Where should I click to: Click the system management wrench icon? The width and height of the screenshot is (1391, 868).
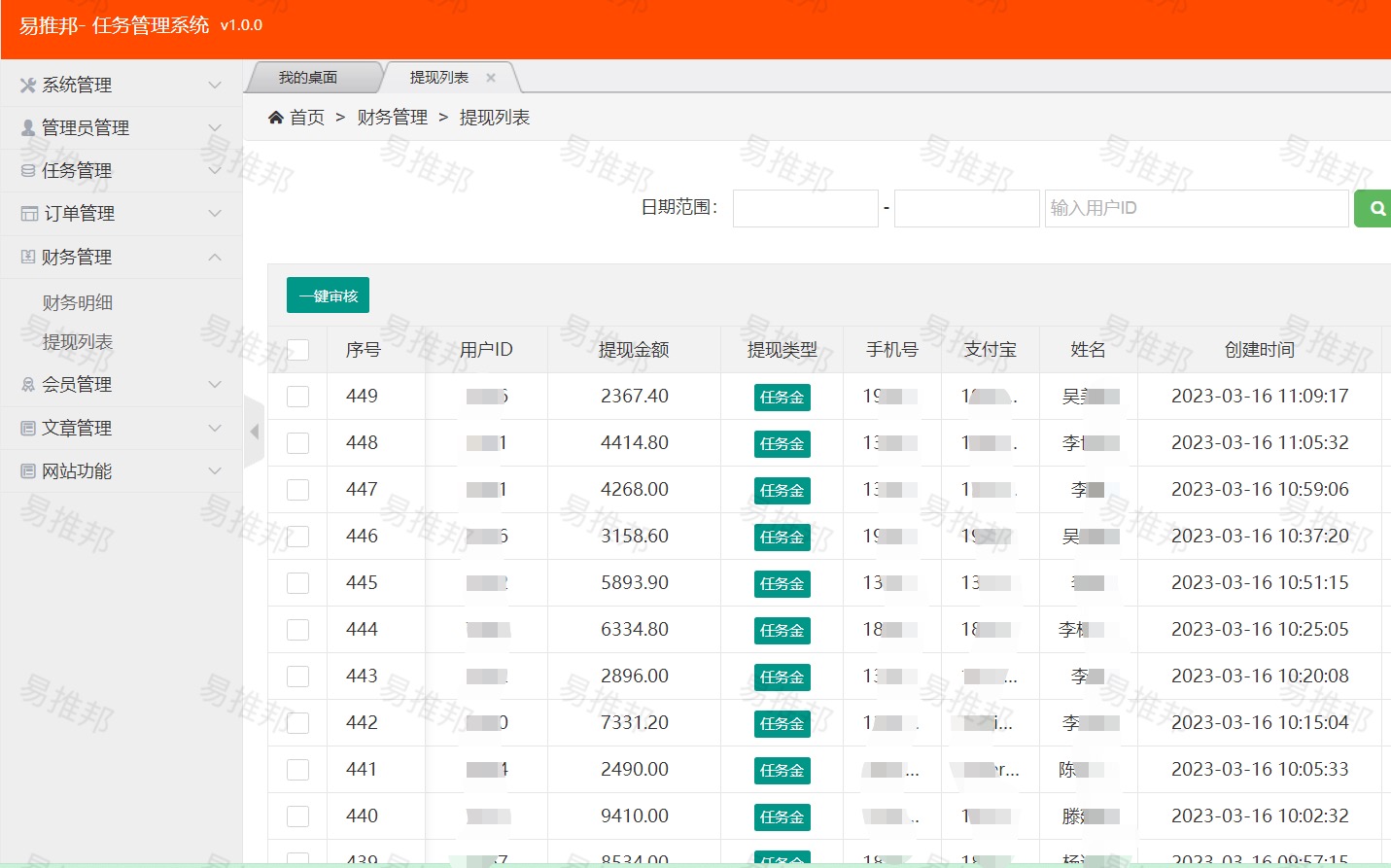(28, 86)
